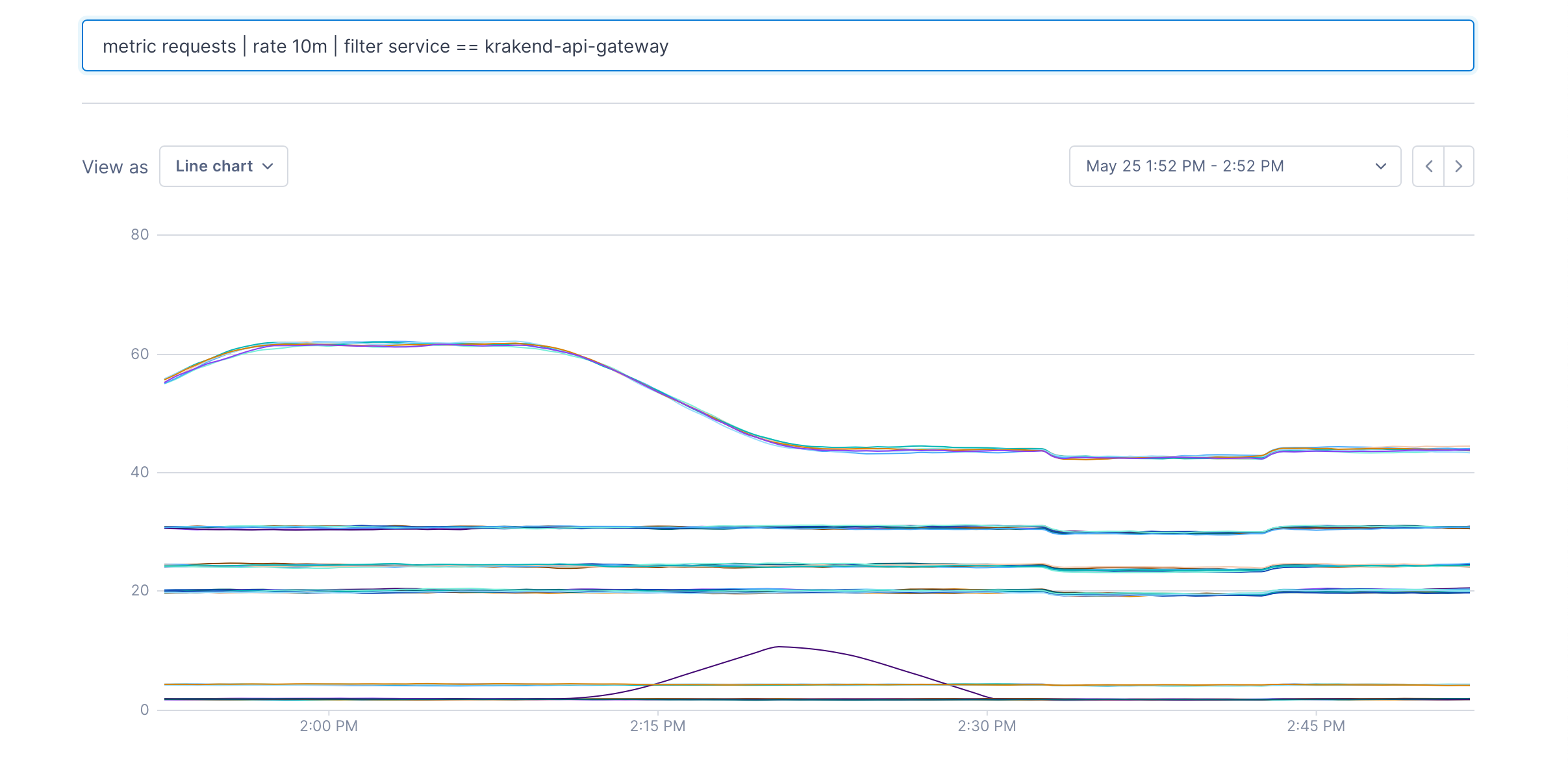Screen dimensions: 1568x774
Task: Click the 40 y-axis label
Action: coord(140,472)
